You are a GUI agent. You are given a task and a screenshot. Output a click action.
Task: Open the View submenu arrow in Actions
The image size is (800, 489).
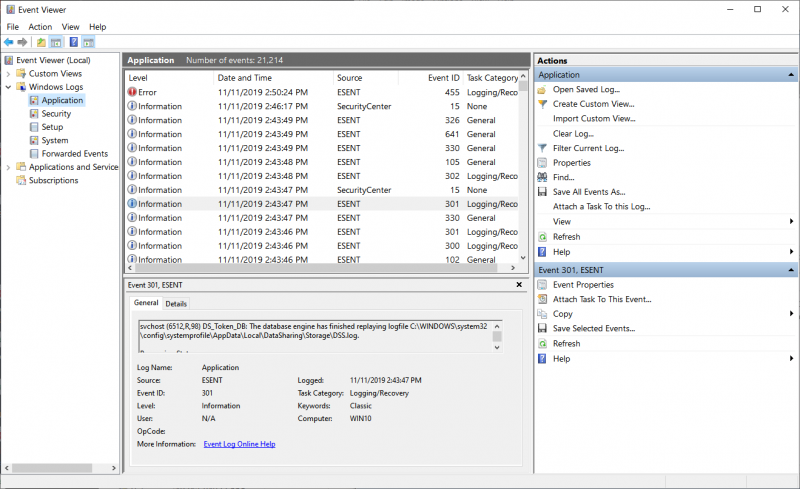pos(791,222)
